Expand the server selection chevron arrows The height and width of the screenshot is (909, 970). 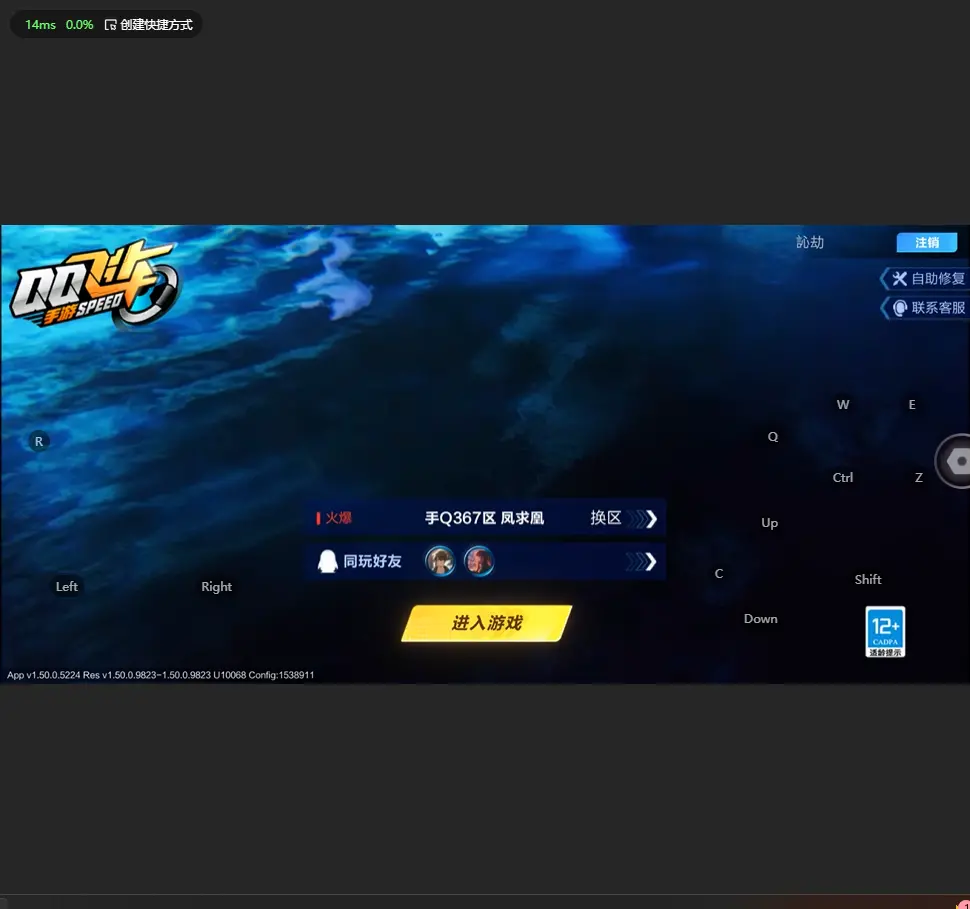643,519
